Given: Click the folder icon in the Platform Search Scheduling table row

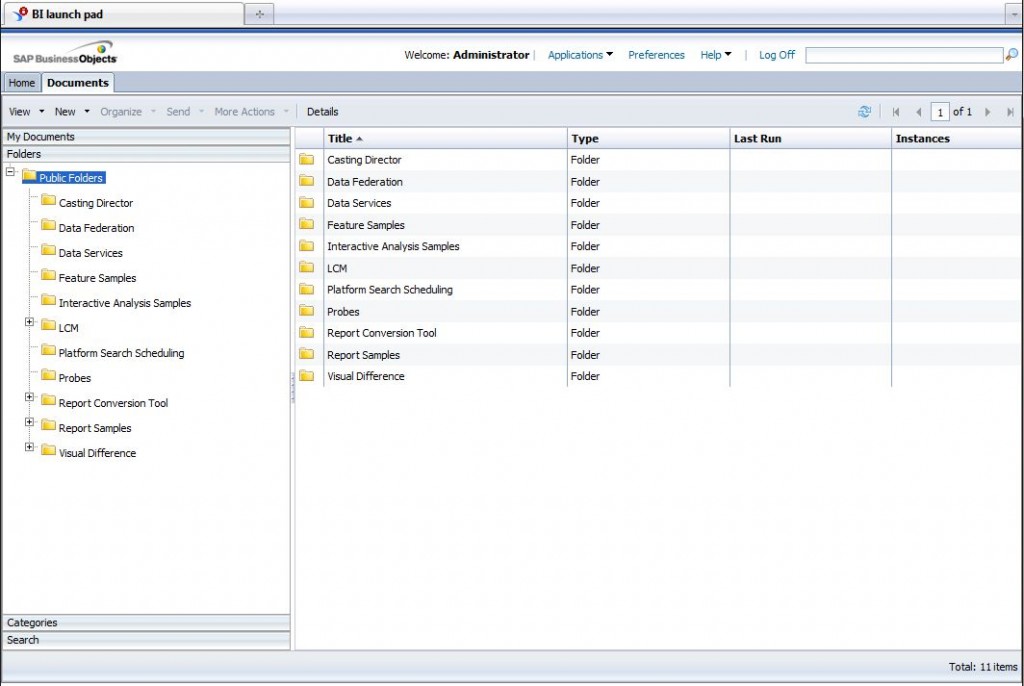Looking at the screenshot, I should [306, 289].
